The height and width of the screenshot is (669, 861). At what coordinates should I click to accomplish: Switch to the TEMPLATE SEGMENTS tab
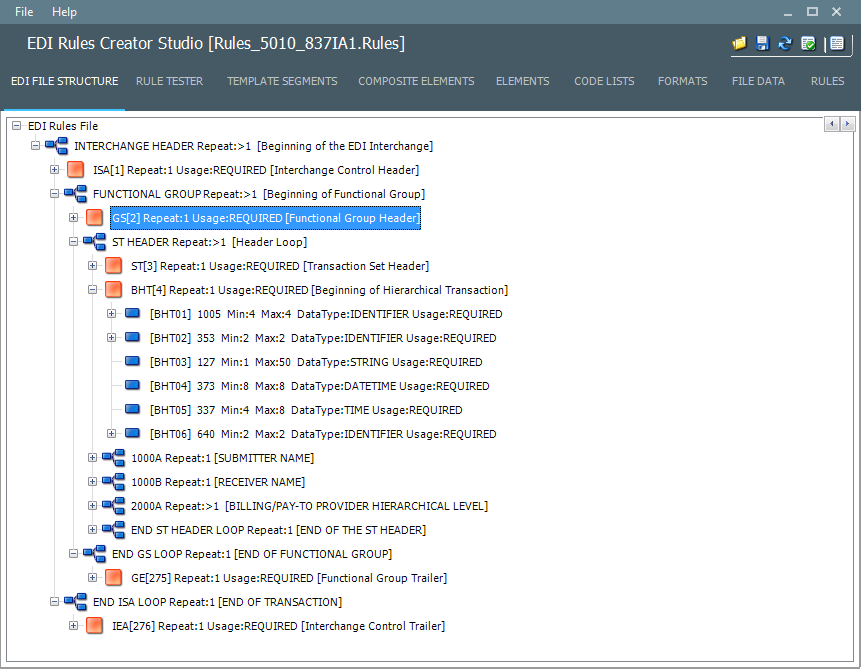(x=282, y=81)
